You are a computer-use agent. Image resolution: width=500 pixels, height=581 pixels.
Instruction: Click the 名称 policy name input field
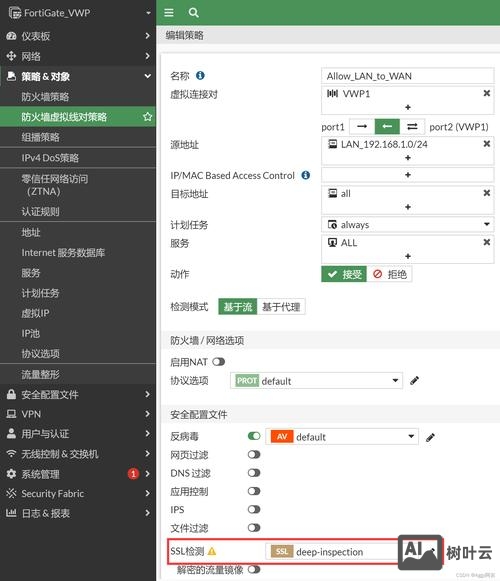pos(408,76)
